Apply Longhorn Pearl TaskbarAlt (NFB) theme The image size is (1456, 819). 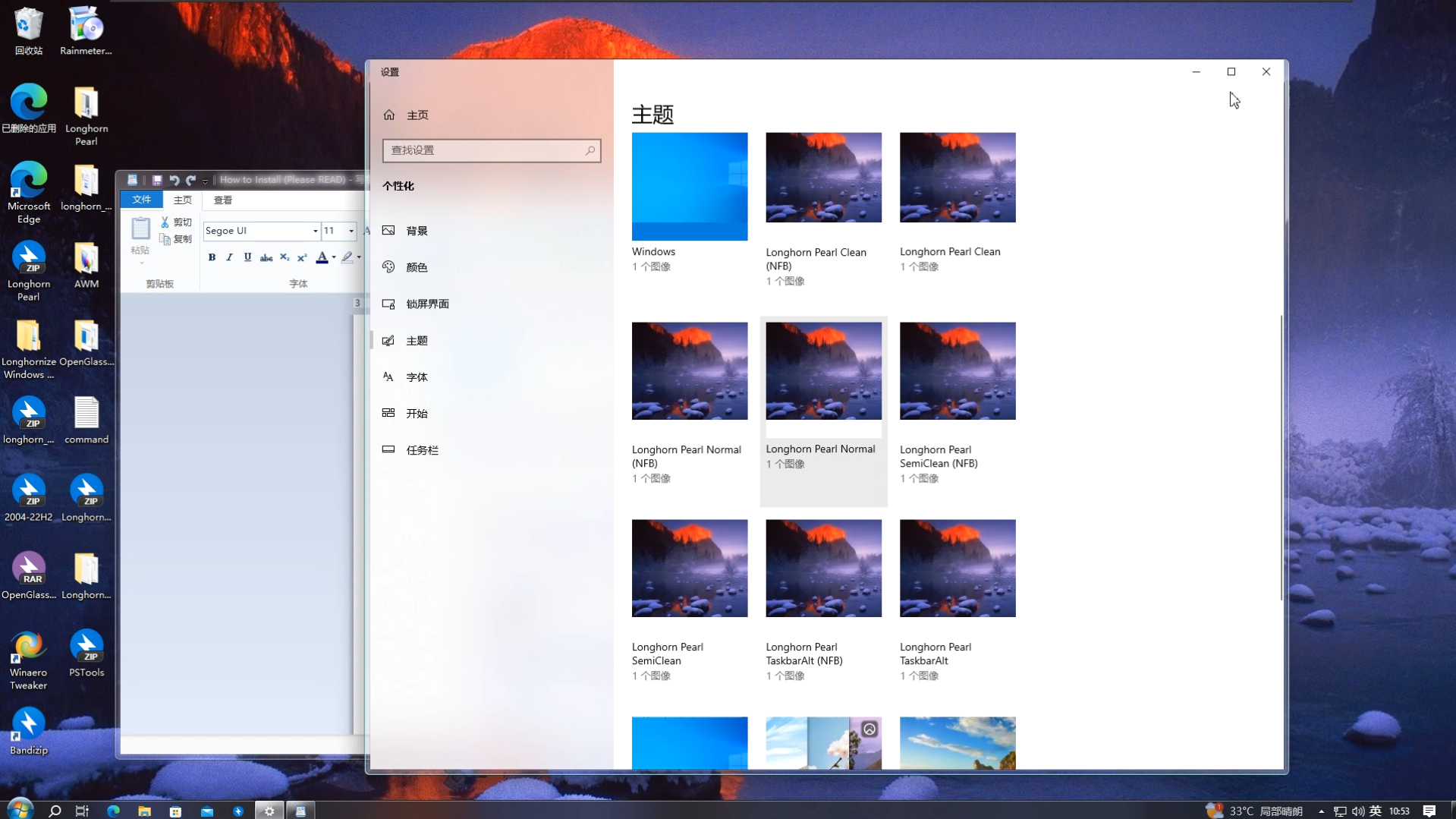[x=824, y=569]
